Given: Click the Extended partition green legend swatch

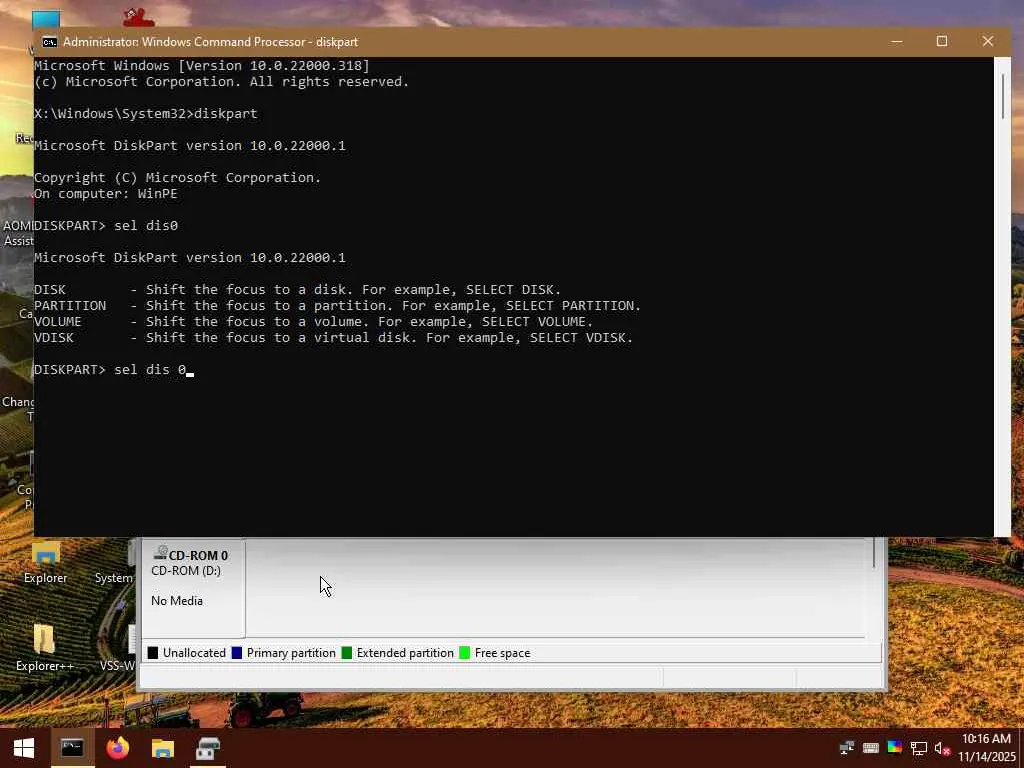Looking at the screenshot, I should coord(347,653).
